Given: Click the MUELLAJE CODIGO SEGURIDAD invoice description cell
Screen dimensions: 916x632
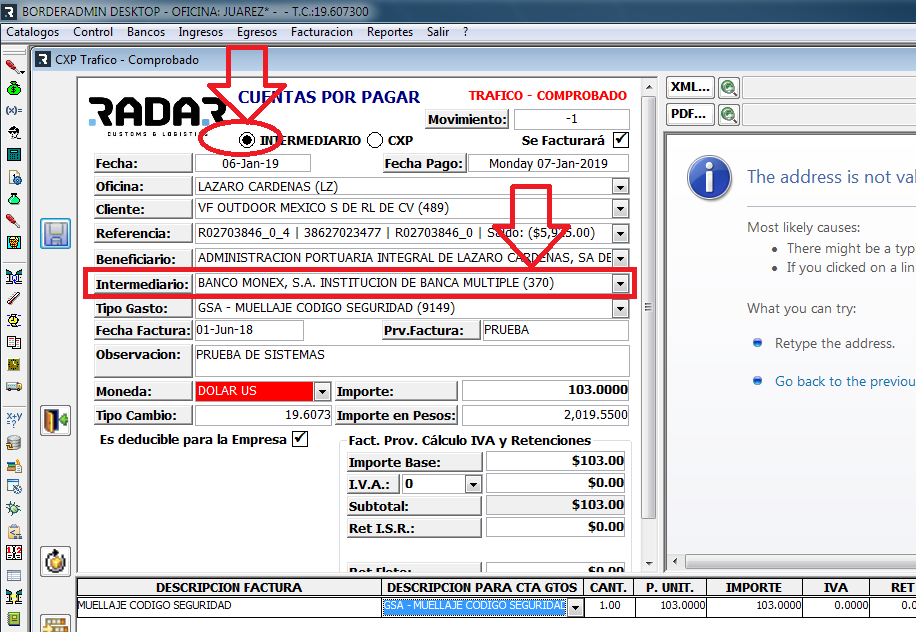Looking at the screenshot, I should point(229,606).
